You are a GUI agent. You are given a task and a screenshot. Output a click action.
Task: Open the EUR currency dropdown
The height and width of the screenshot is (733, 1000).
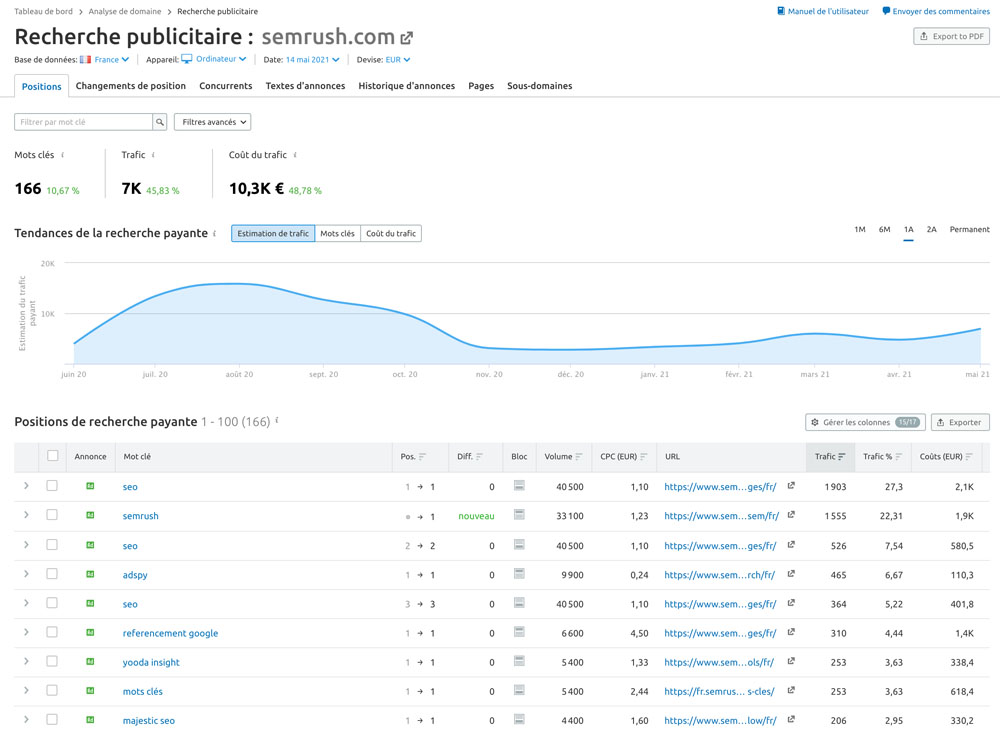398,59
